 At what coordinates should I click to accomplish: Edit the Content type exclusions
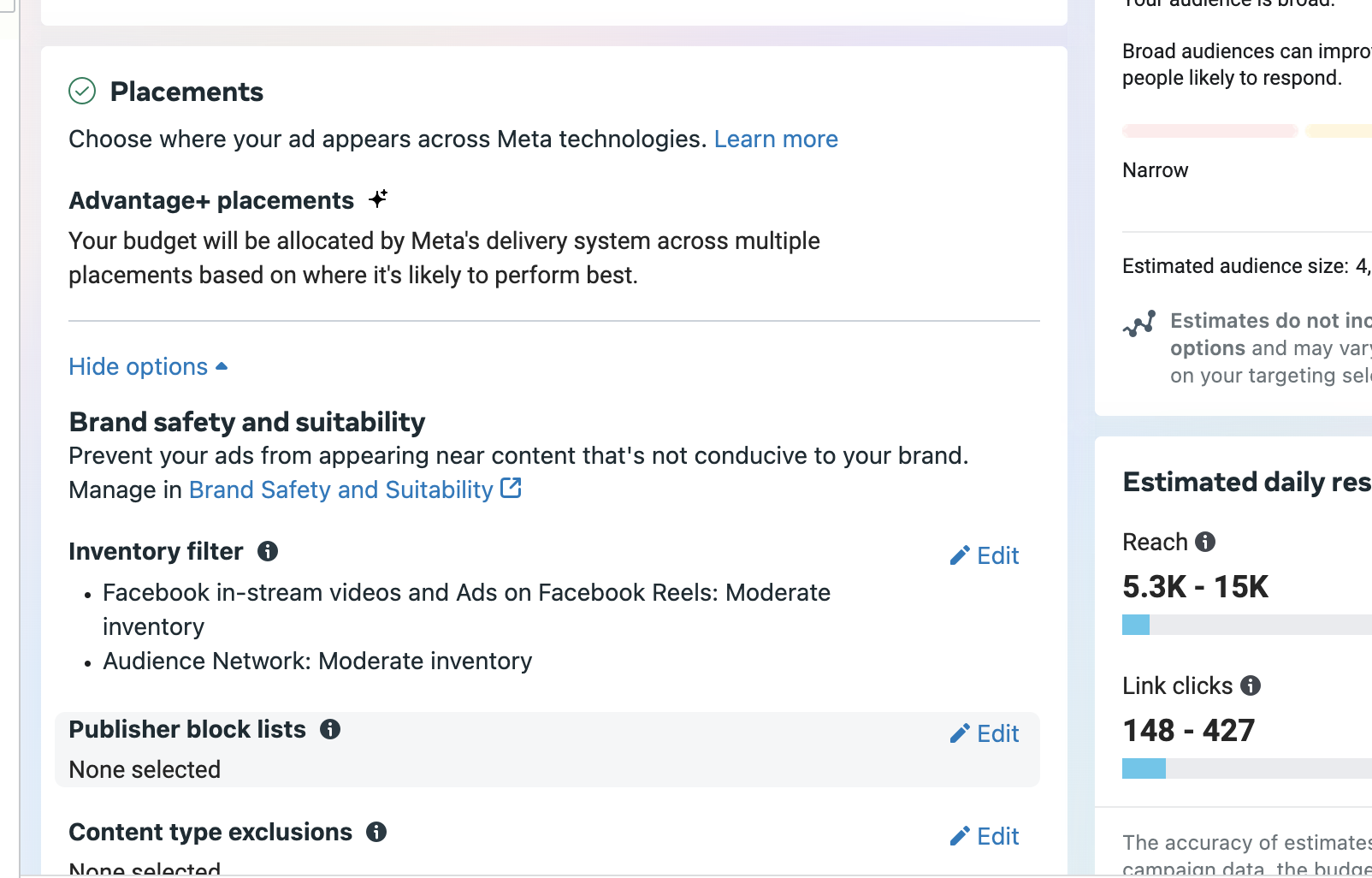tap(996, 836)
